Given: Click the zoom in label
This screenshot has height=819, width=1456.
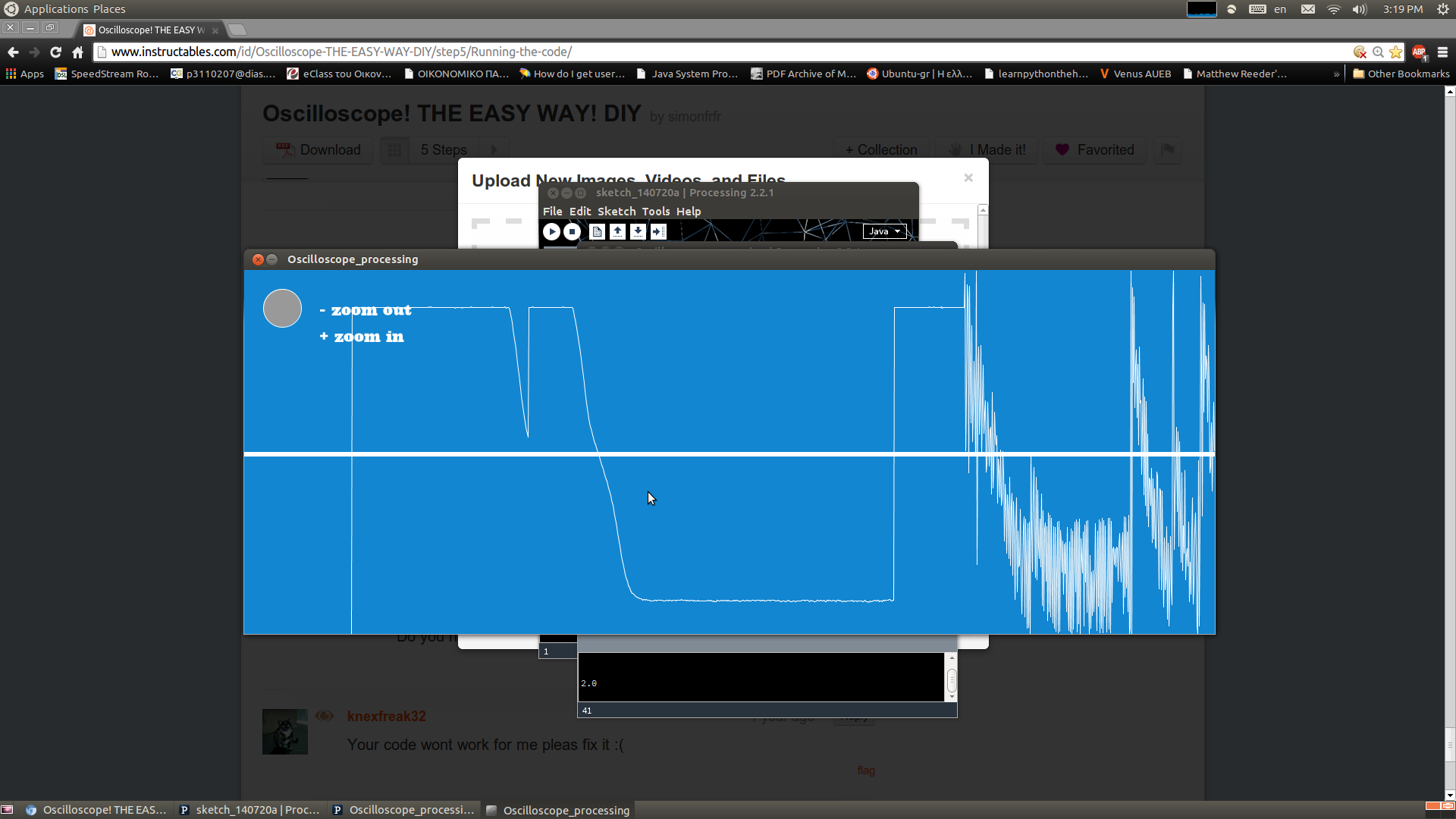Looking at the screenshot, I should coord(362,337).
